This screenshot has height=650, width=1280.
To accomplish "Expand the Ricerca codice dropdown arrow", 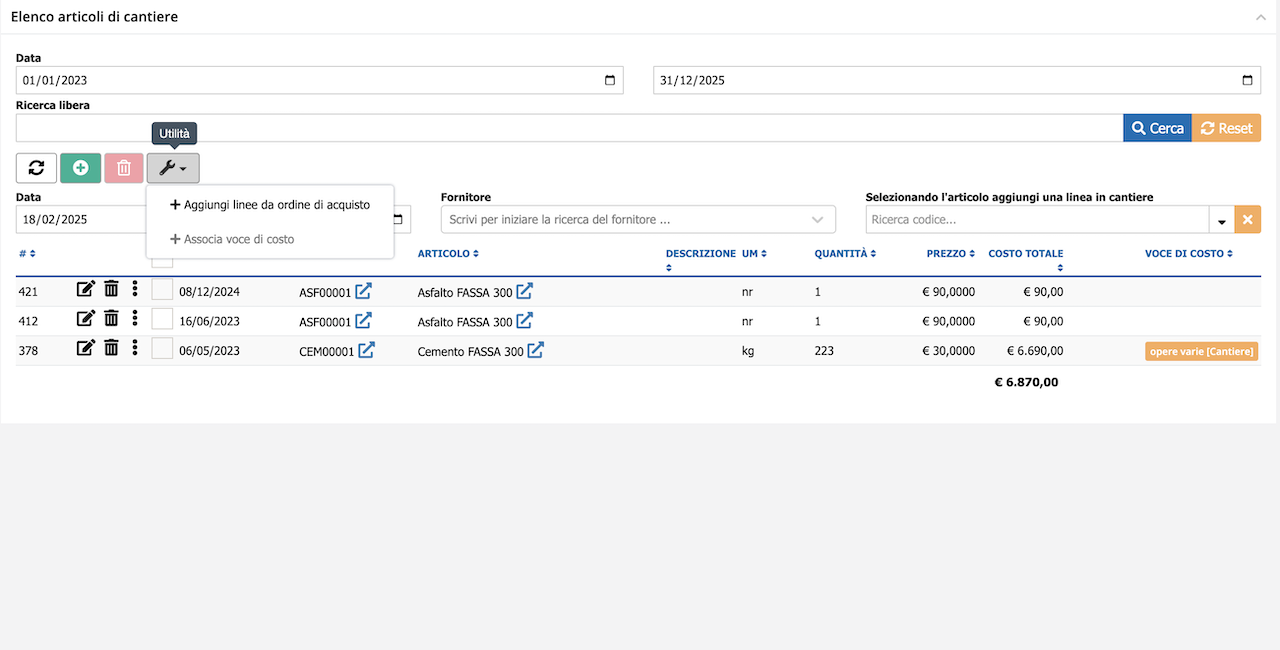I will coord(1221,220).
